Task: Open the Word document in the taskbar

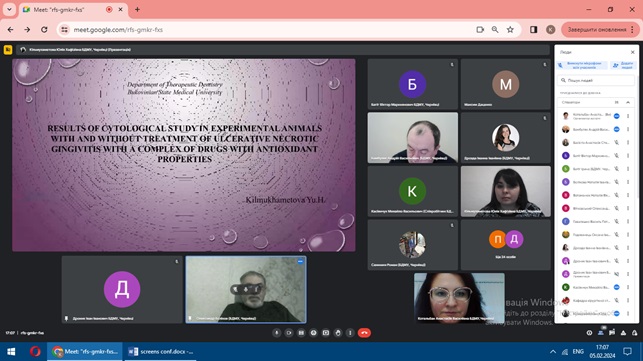Action: tap(161, 352)
